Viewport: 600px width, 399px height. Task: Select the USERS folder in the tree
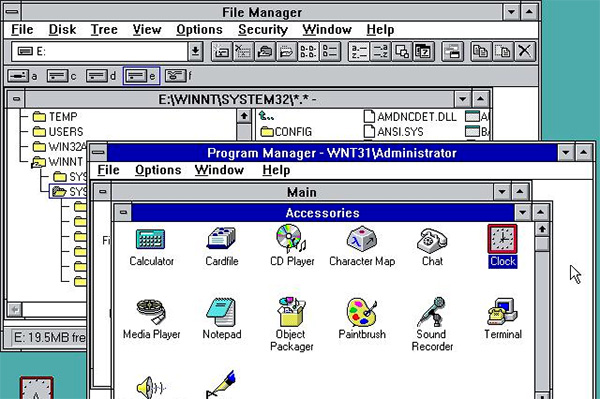tap(58, 132)
